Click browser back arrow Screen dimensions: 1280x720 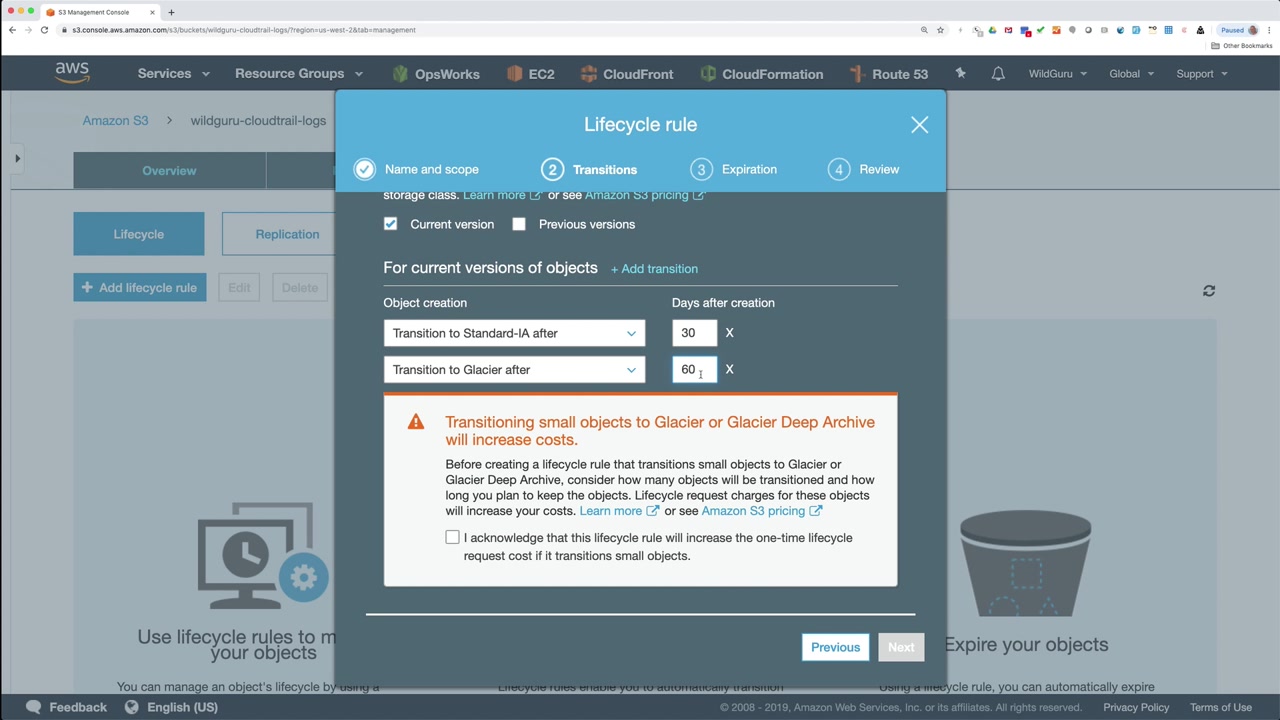click(12, 30)
